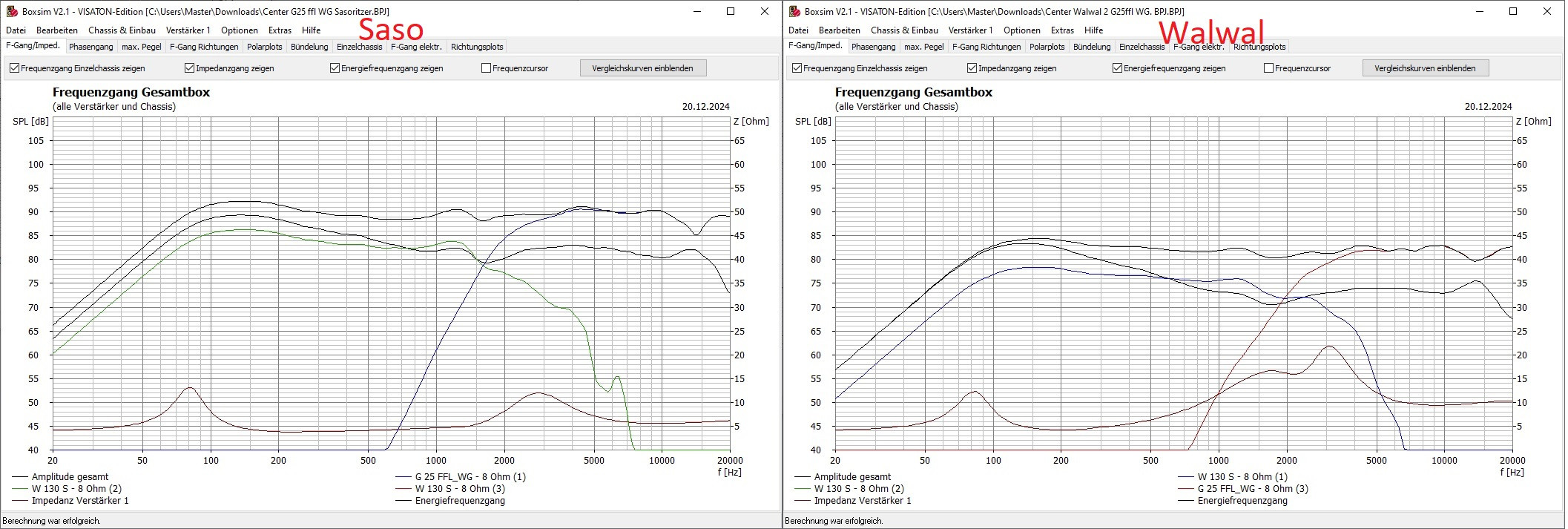This screenshot has height=529, width=1568.
Task: Select 'F-Gang/Imped.' tab in Walwal window
Action: click(816, 45)
